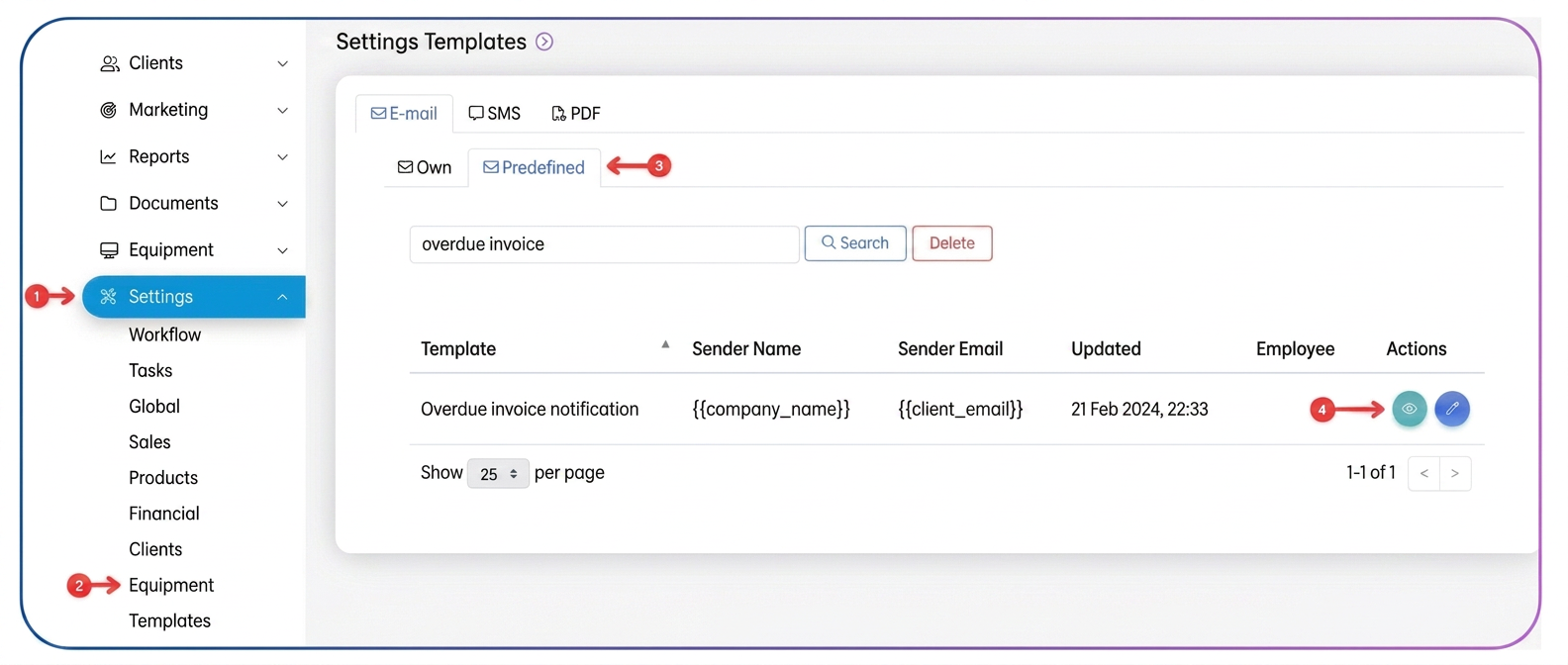
Task: Edit template using the blue pencil icon
Action: tap(1452, 409)
